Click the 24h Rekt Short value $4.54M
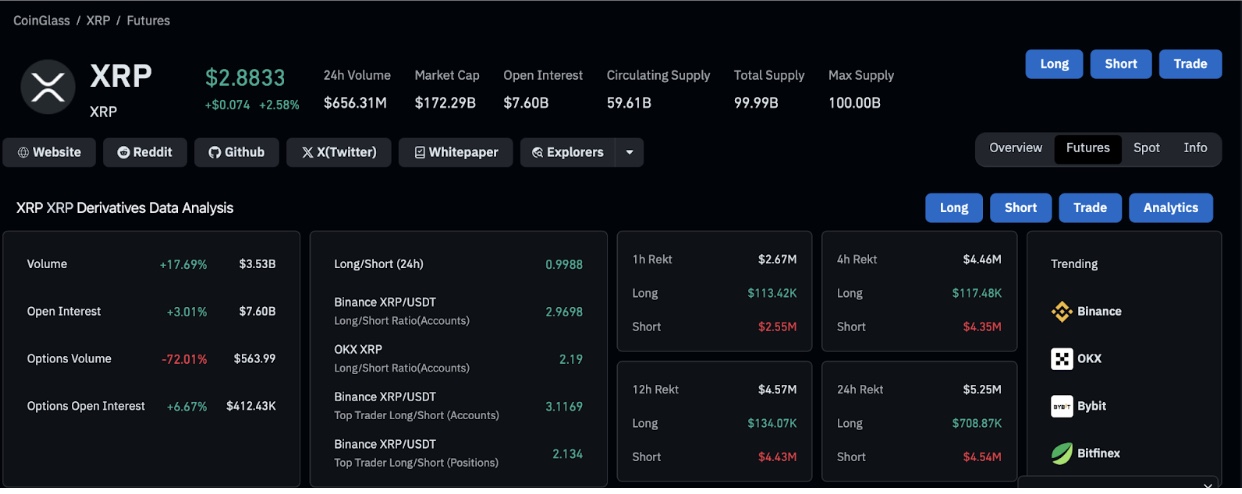This screenshot has width=1242, height=494. click(x=982, y=457)
